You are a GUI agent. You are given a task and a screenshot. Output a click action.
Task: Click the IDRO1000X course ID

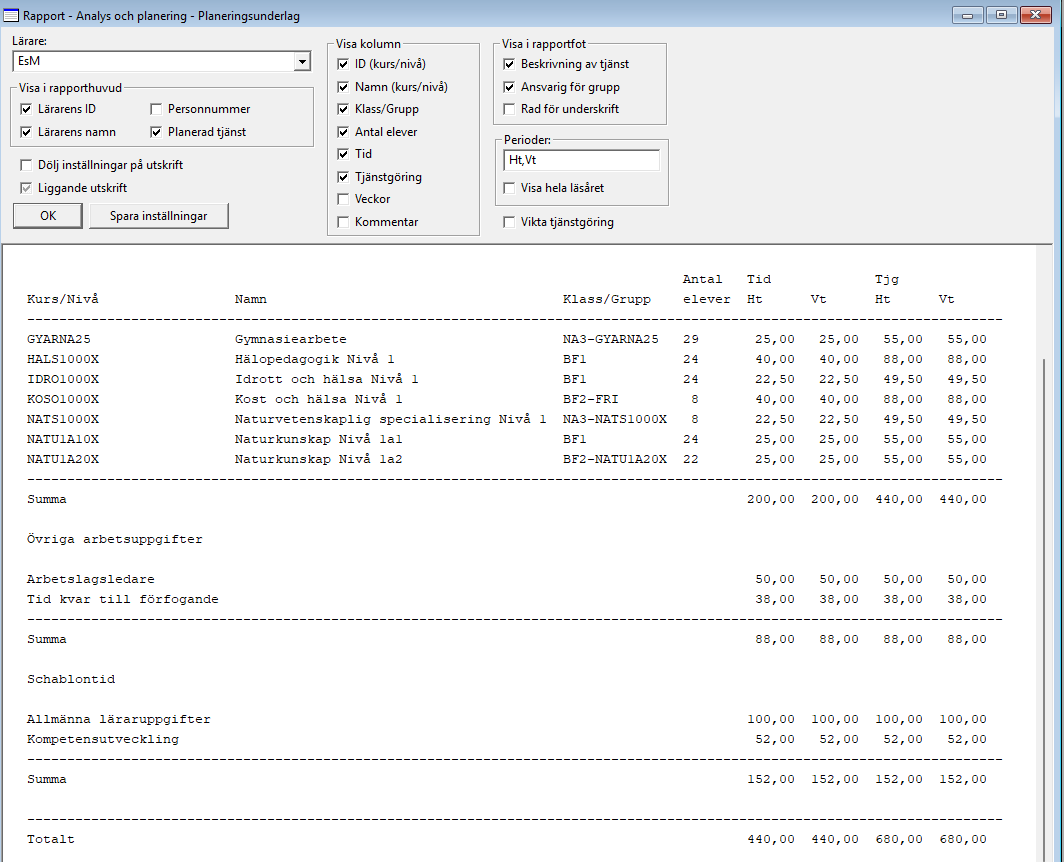coord(63,379)
